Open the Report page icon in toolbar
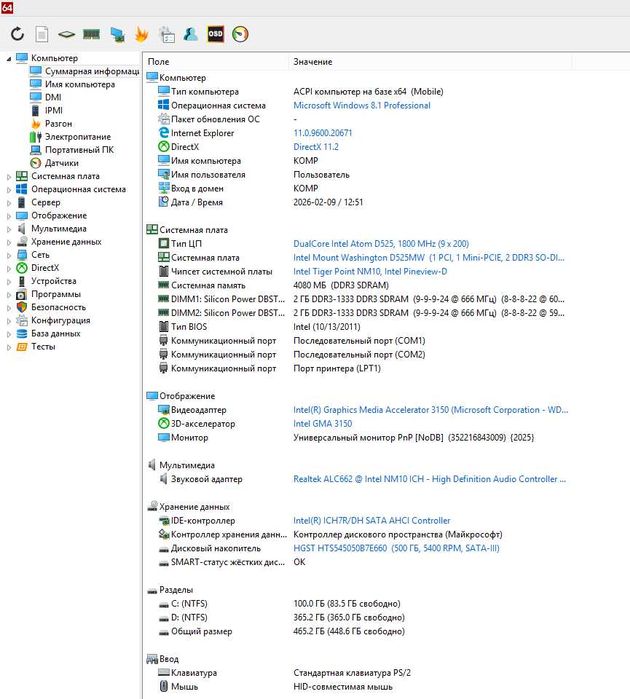This screenshot has height=699, width=630. (42, 34)
